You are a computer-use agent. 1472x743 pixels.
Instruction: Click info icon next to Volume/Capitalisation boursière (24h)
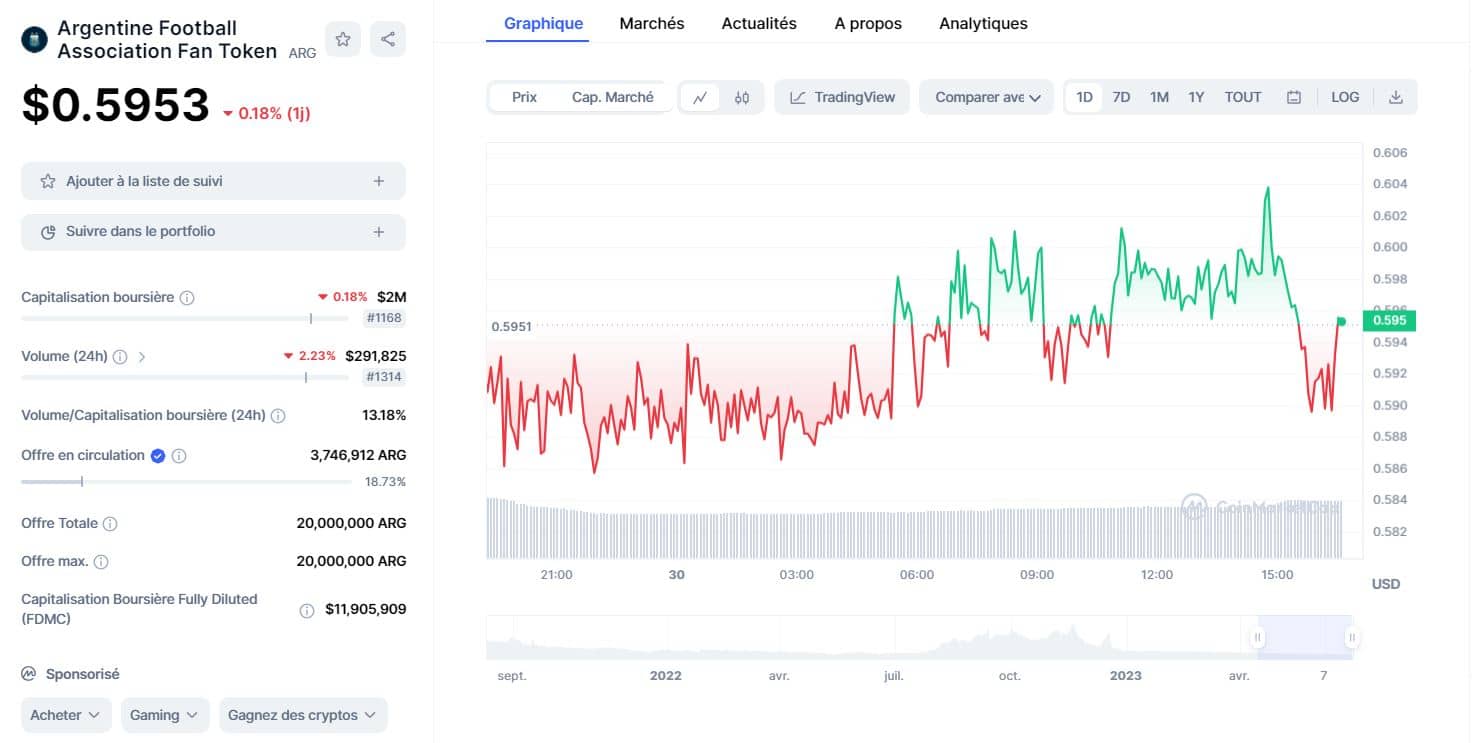(x=278, y=416)
